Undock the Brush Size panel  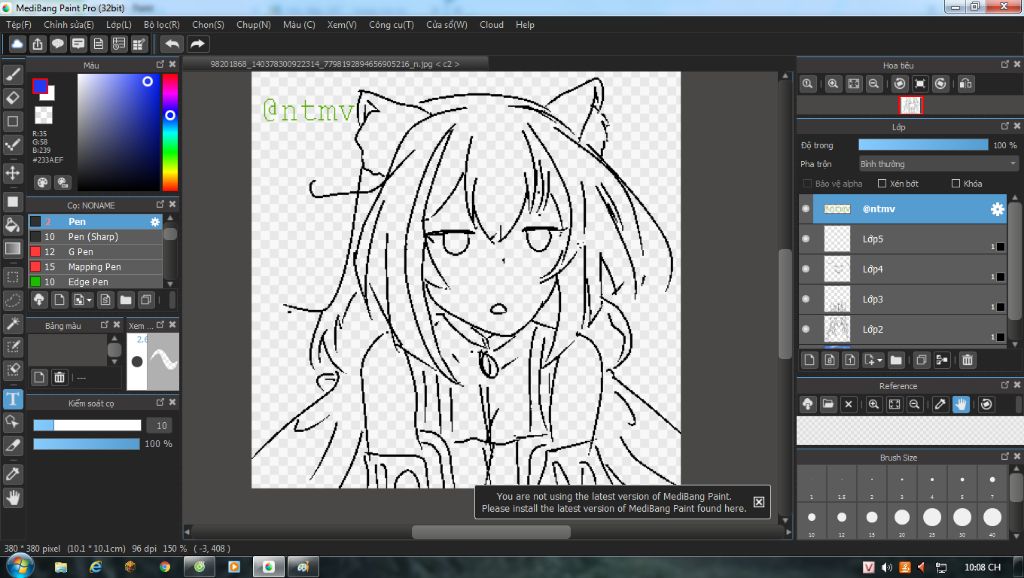point(1004,457)
